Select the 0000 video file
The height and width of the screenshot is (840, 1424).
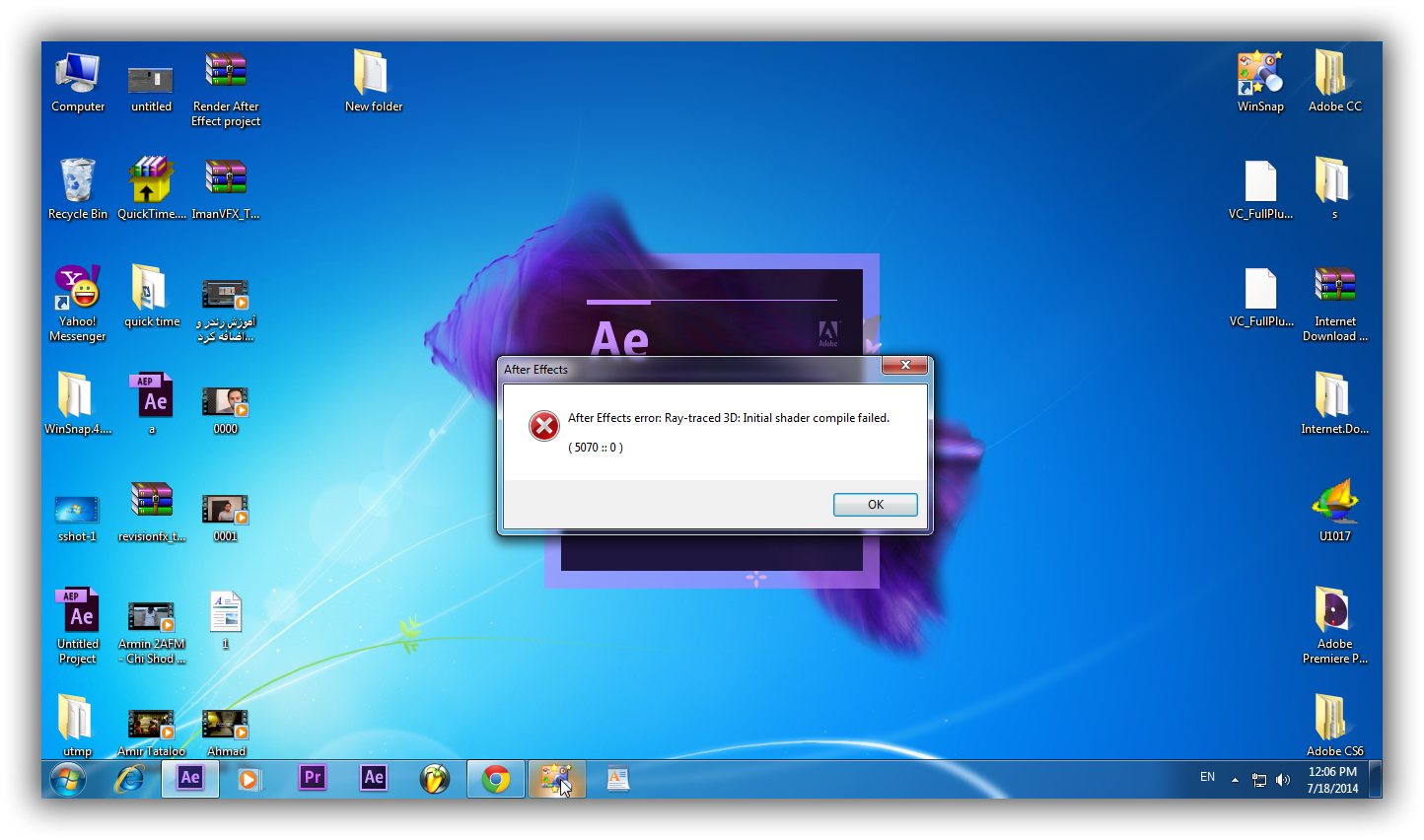coord(226,409)
